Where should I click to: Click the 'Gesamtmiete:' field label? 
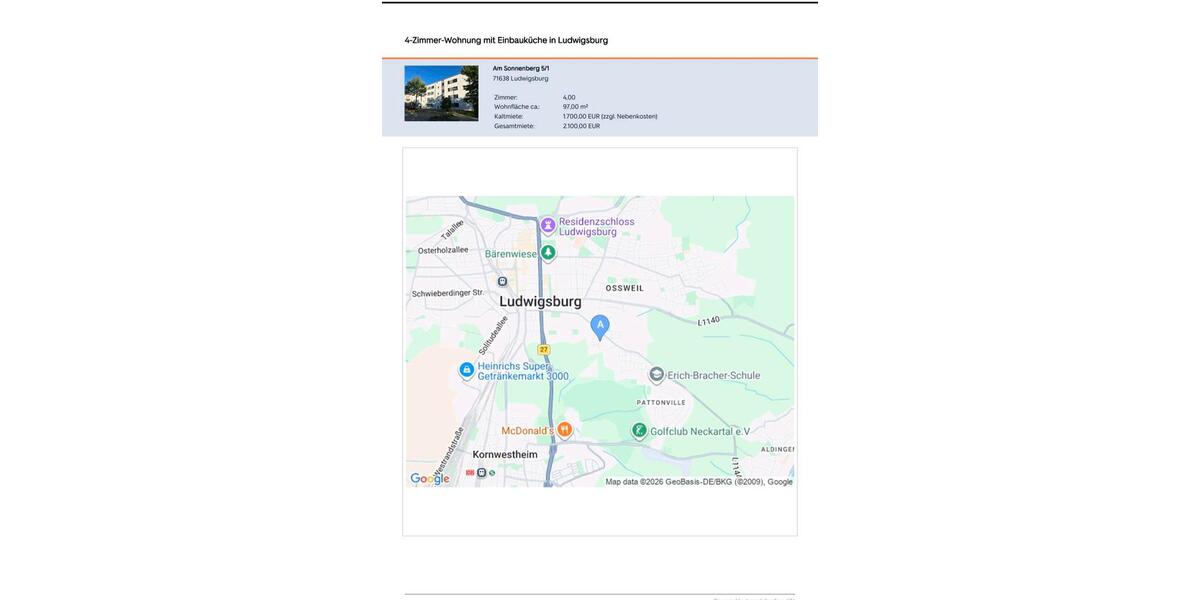[514, 126]
